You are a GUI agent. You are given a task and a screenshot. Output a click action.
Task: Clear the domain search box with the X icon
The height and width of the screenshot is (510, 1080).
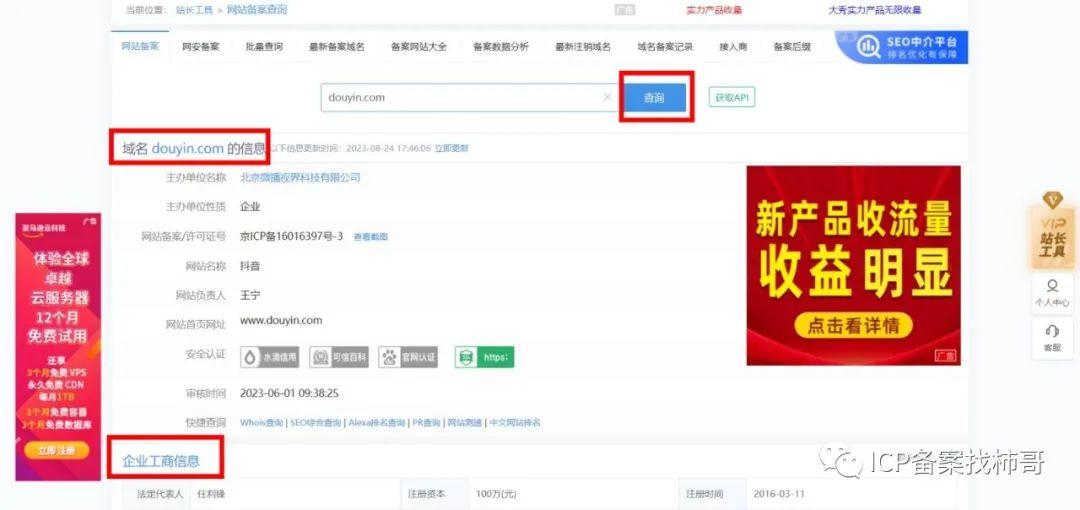(607, 97)
